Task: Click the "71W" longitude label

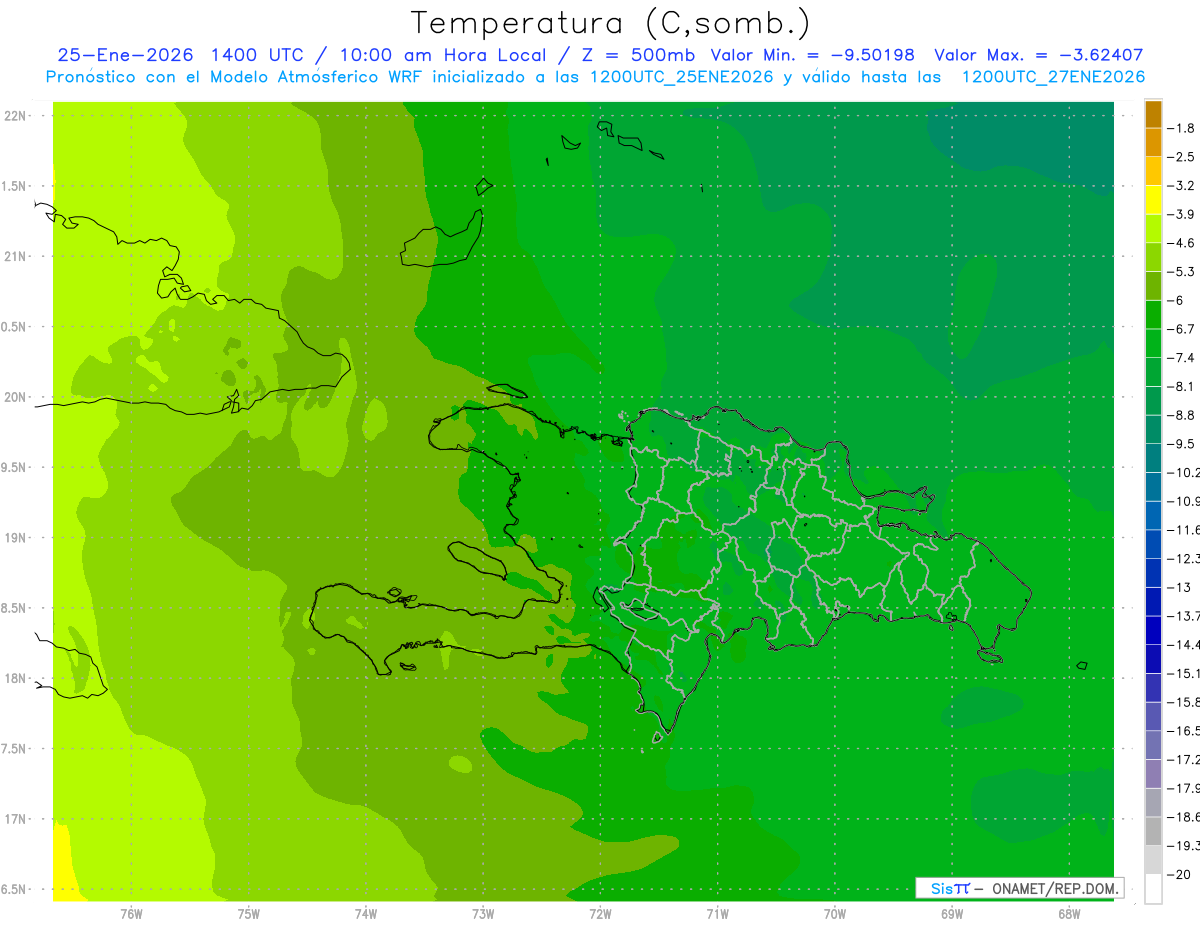Action: [717, 912]
